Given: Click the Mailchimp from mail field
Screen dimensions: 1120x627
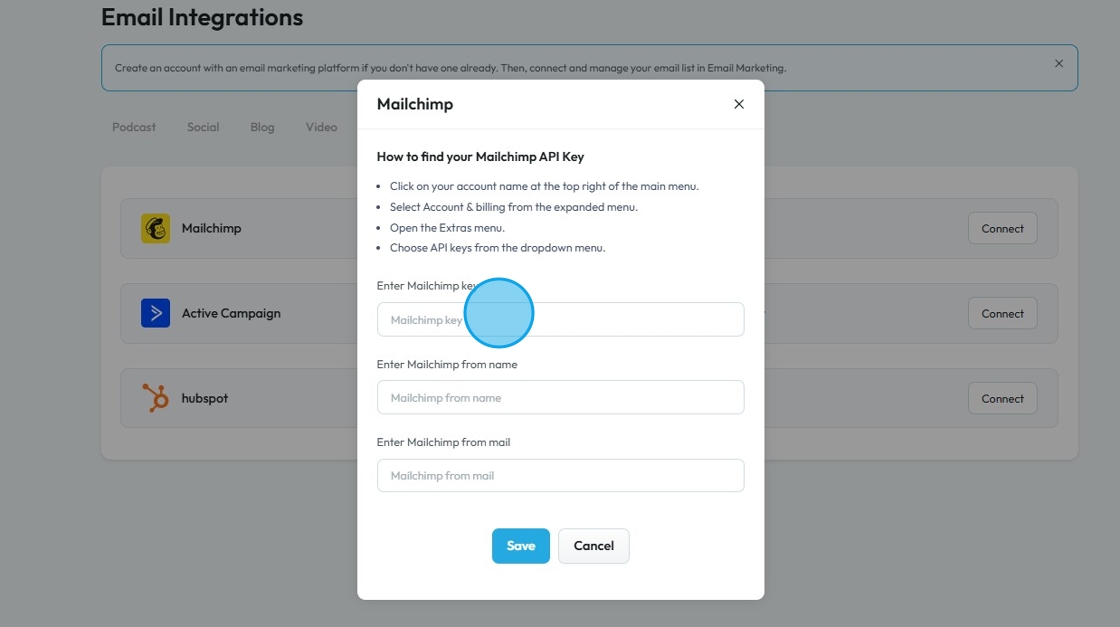Looking at the screenshot, I should click(x=560, y=476).
